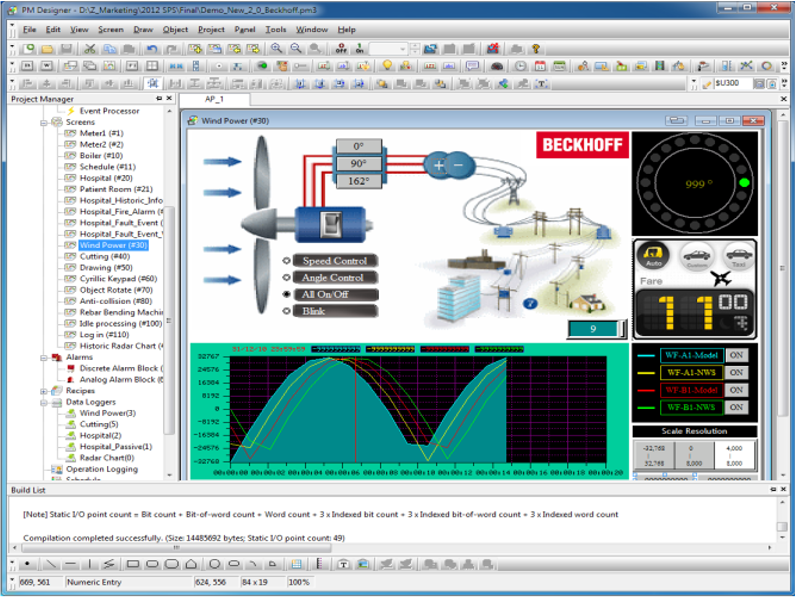Switch to the AP_1 tab
The width and height of the screenshot is (795, 597).
coord(214,99)
